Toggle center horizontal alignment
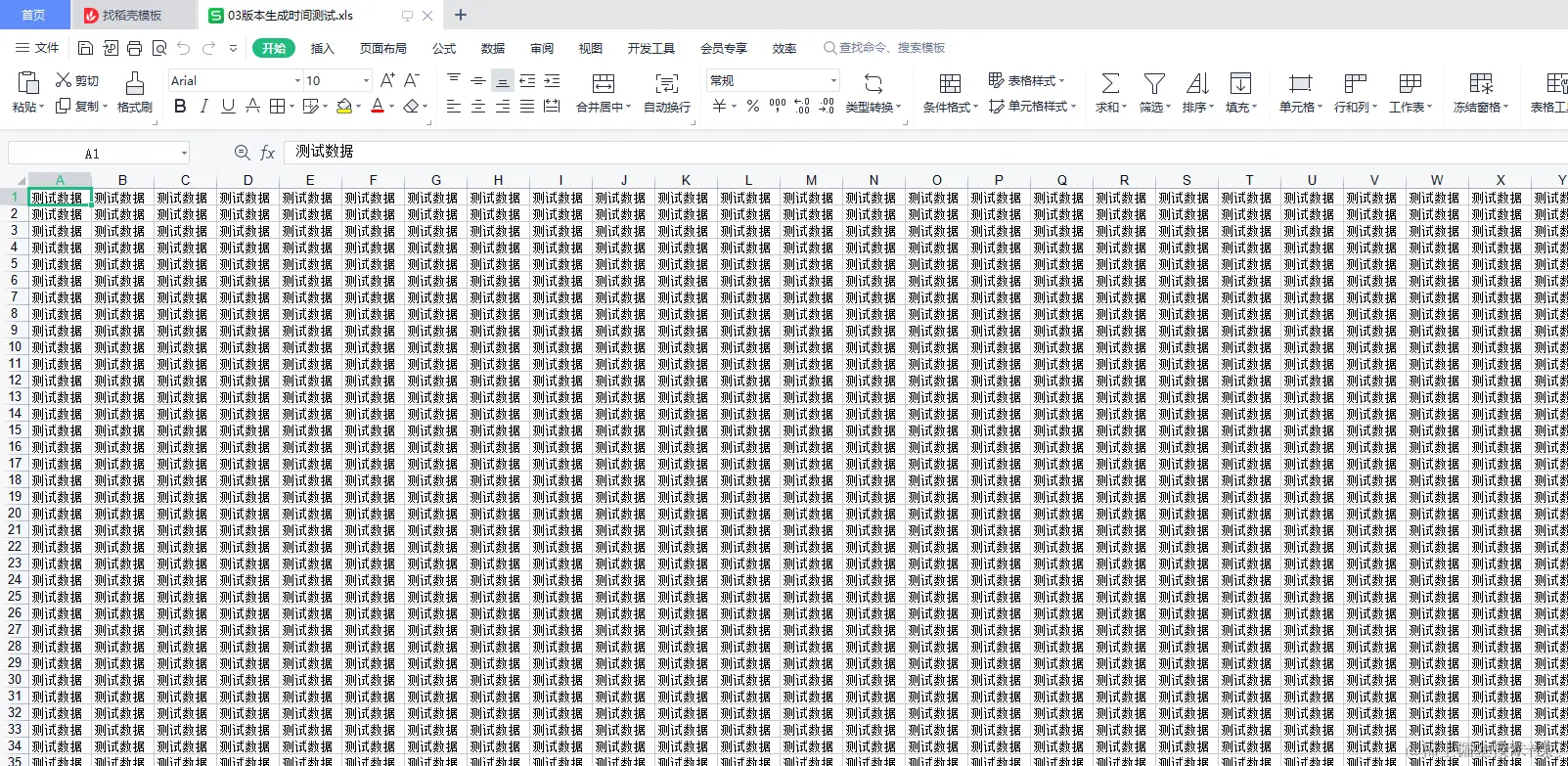1568x766 pixels. click(x=478, y=106)
